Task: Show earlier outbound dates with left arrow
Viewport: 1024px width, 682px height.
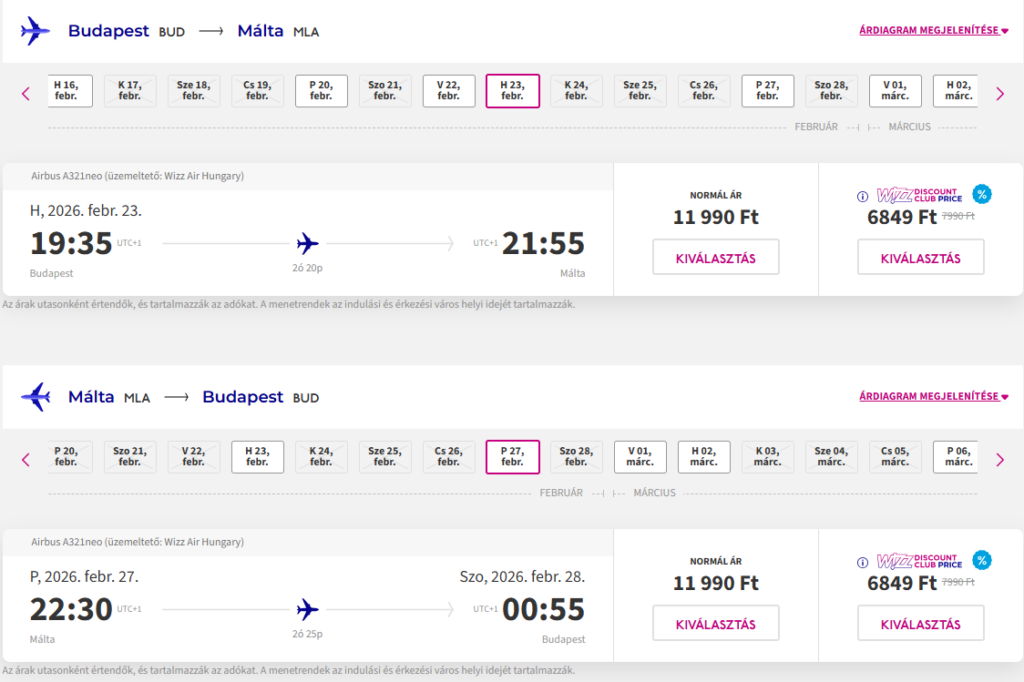Action: [26, 94]
